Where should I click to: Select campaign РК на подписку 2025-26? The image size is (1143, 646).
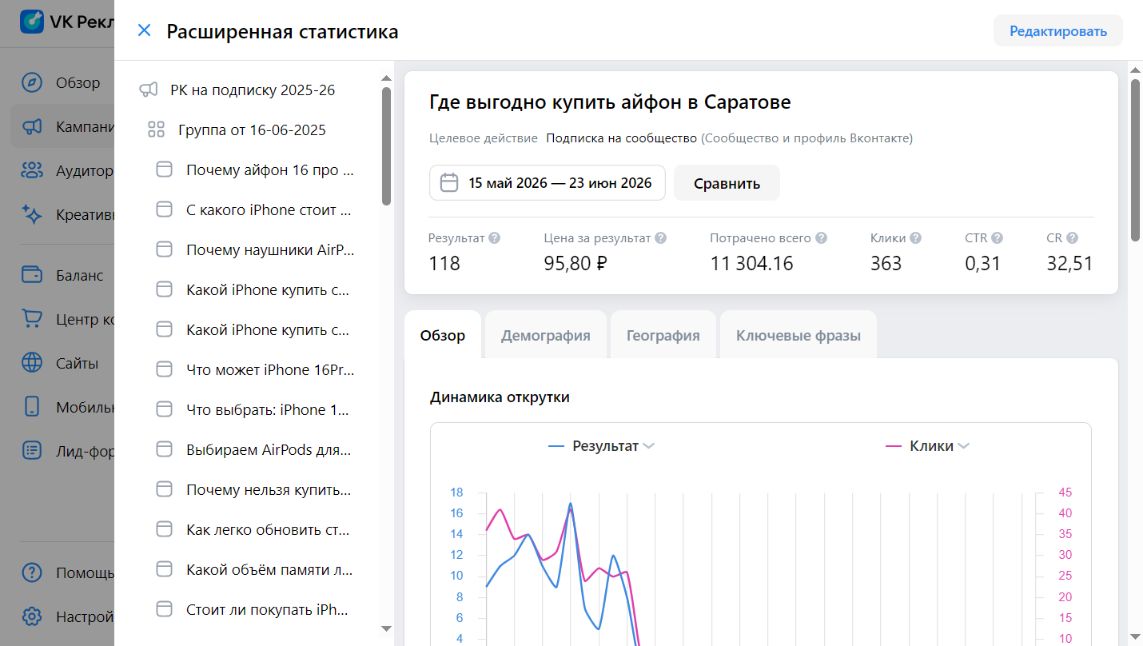(x=252, y=90)
